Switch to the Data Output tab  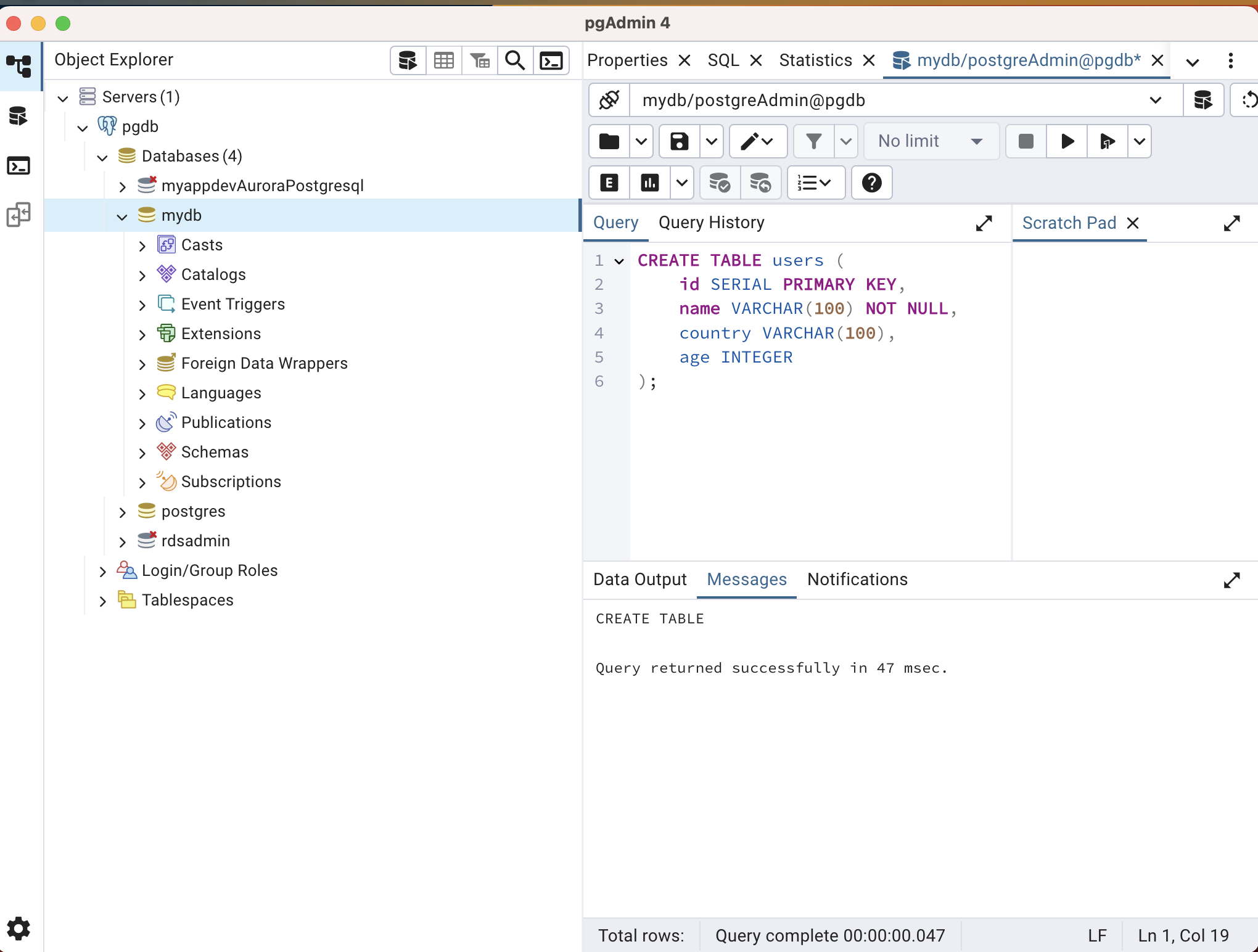[x=639, y=580]
